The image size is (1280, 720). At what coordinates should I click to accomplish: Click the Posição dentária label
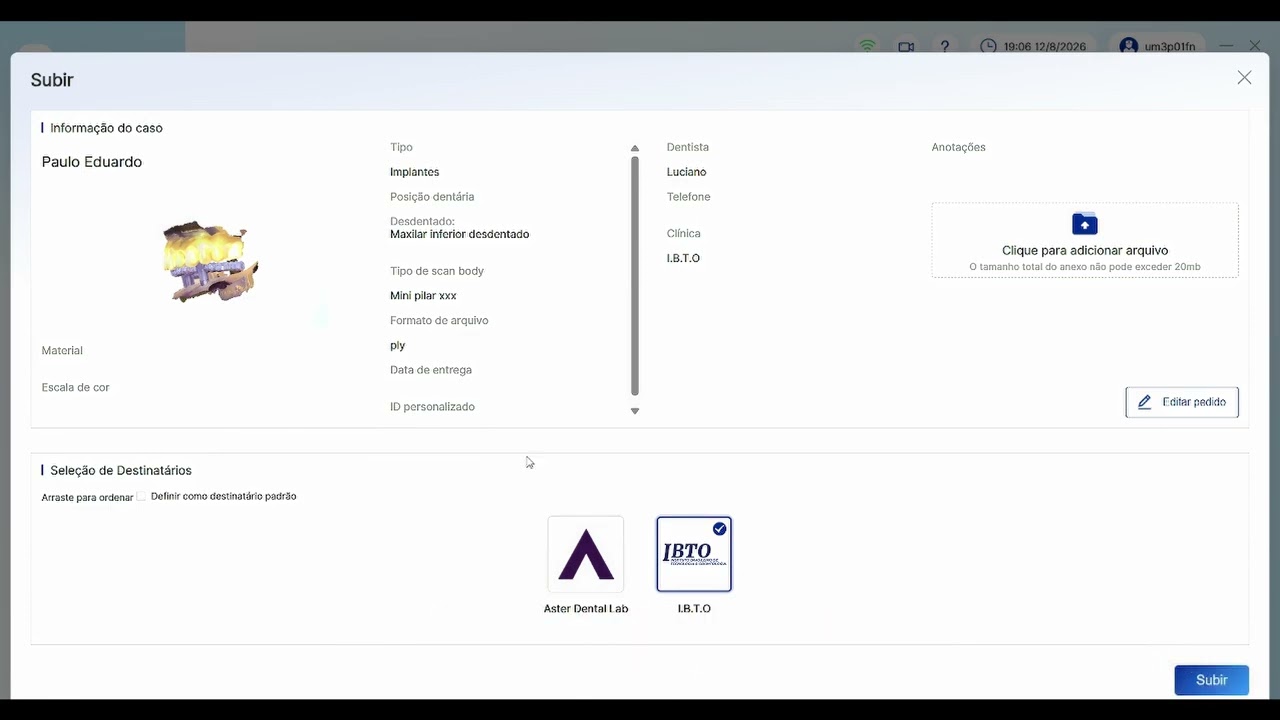(432, 197)
